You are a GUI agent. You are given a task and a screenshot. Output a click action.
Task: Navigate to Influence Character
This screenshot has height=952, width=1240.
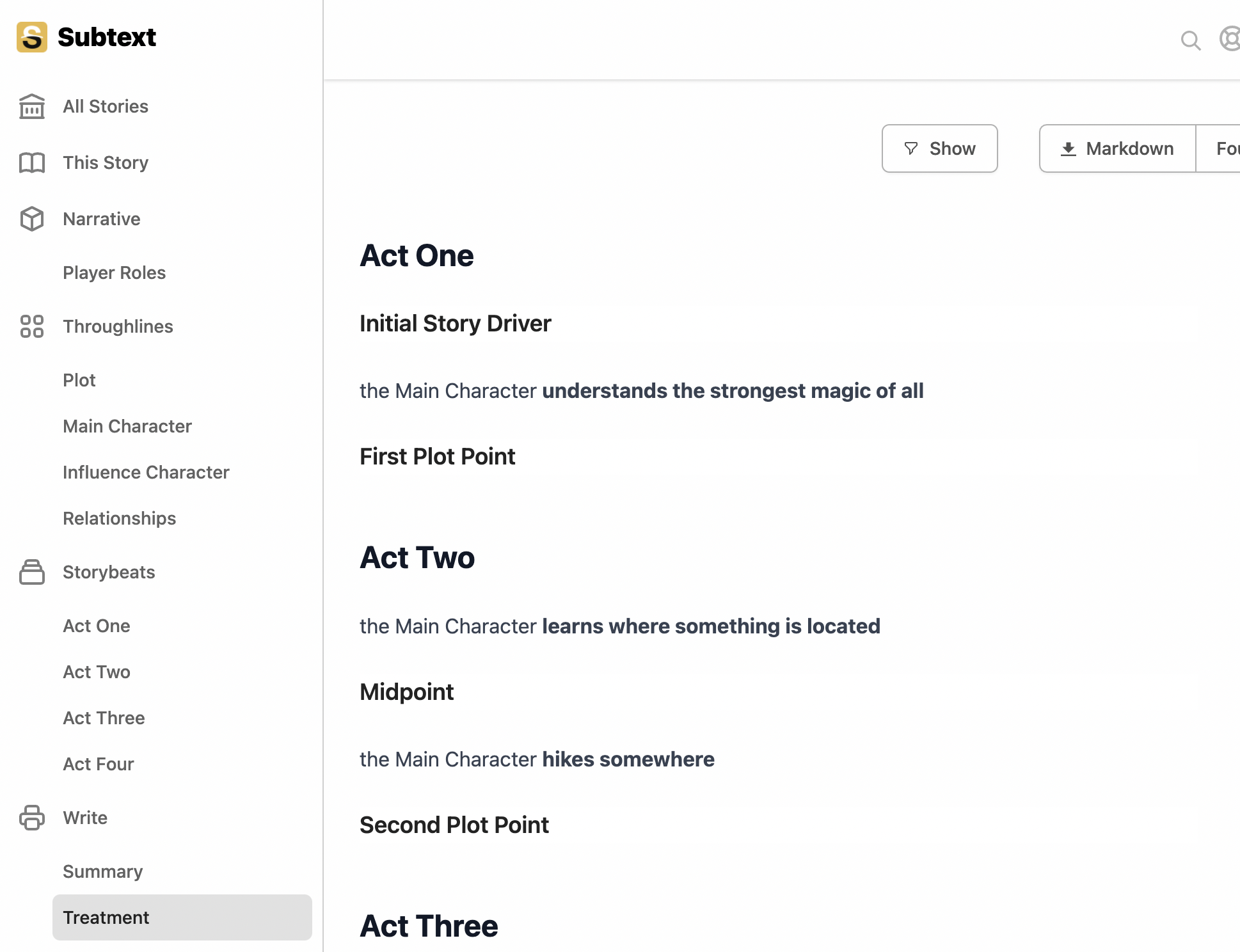click(146, 472)
